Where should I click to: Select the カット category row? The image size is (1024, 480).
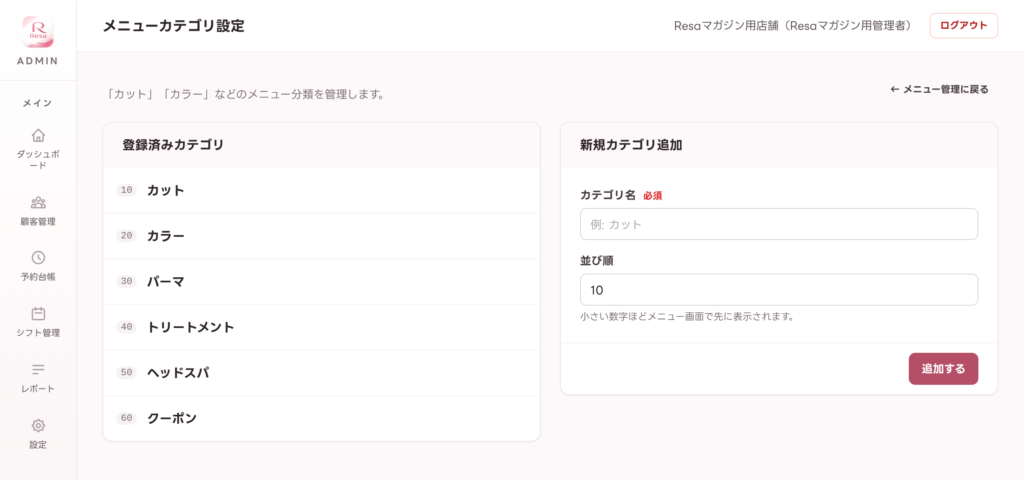click(321, 191)
